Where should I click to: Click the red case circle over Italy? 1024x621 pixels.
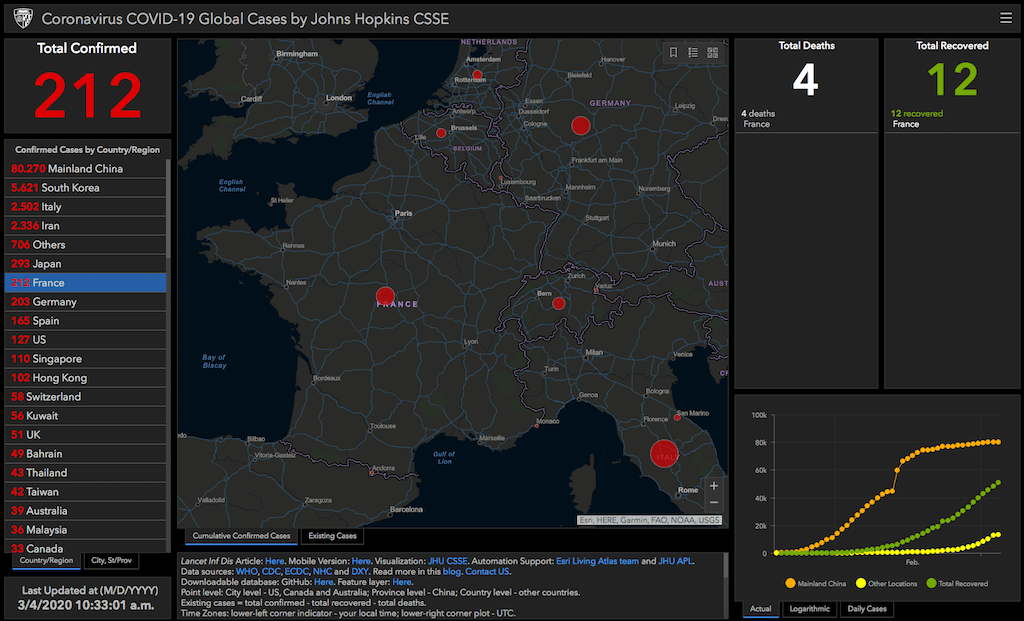(663, 455)
